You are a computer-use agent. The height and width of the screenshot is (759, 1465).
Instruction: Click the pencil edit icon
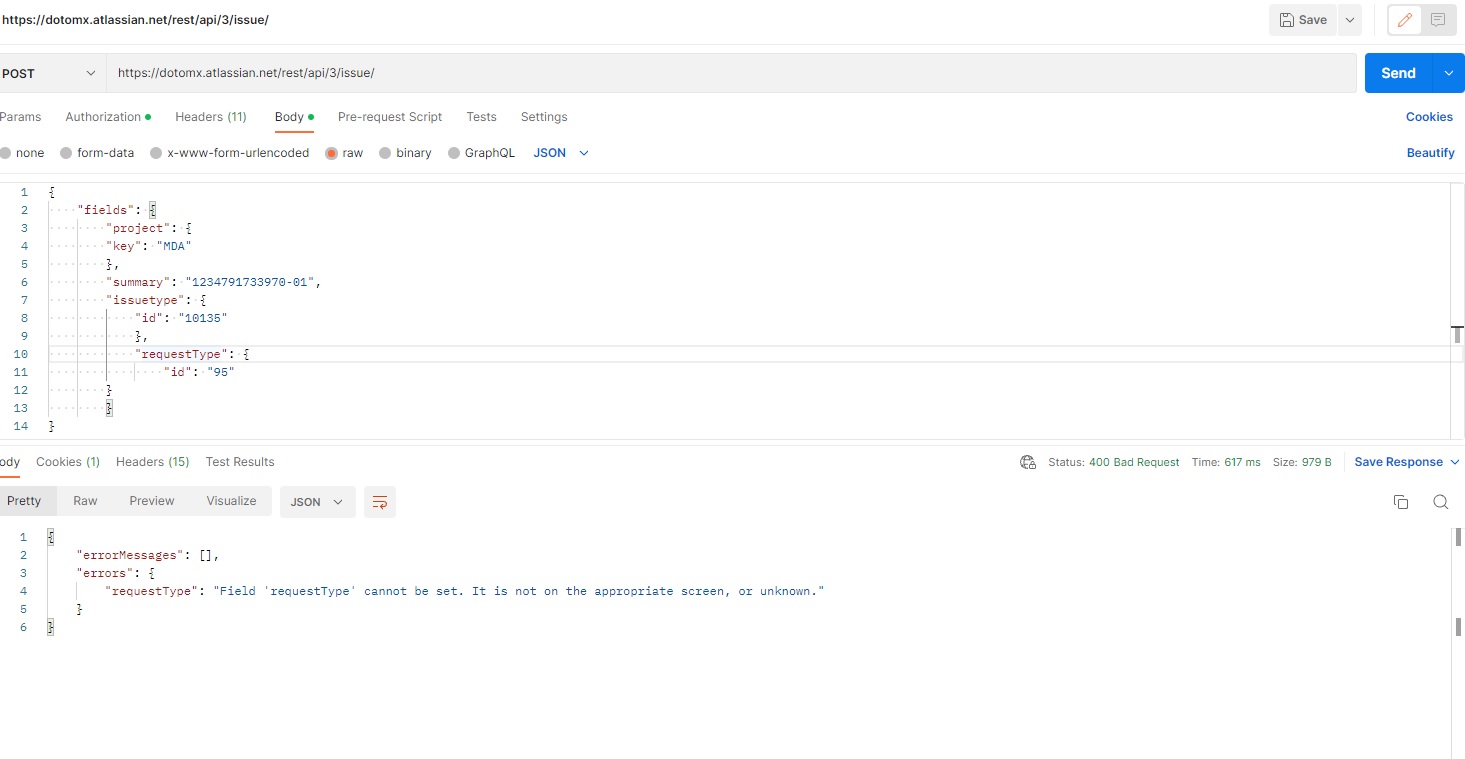pyautogui.click(x=1405, y=20)
